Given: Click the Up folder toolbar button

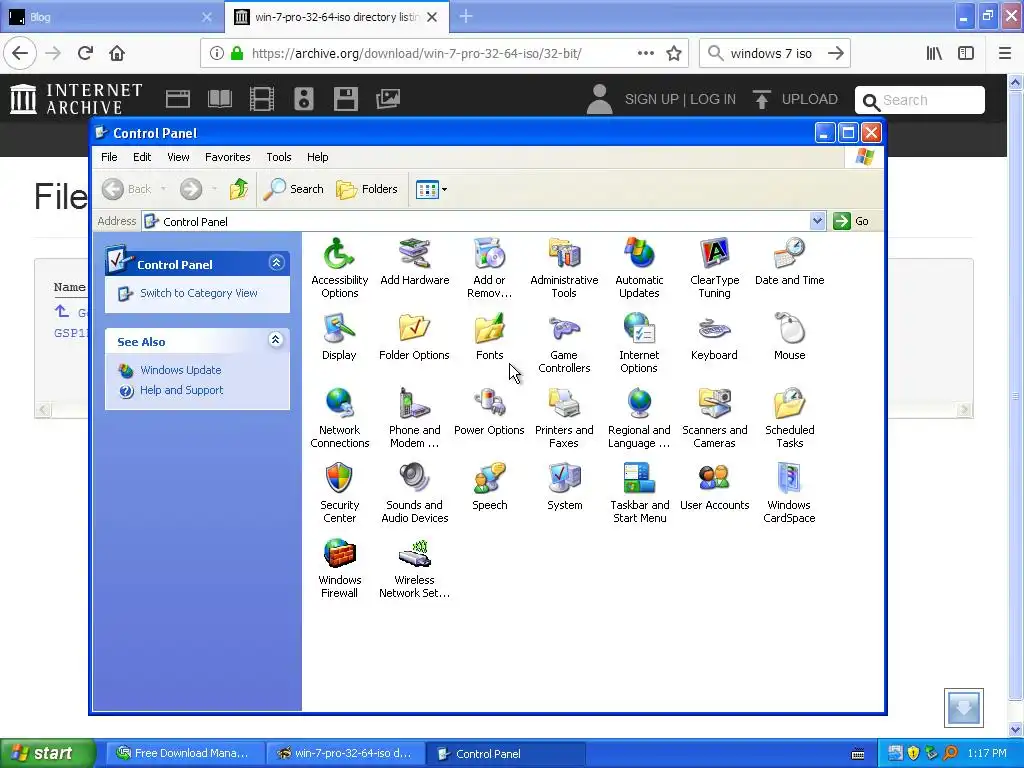Looking at the screenshot, I should tap(239, 189).
